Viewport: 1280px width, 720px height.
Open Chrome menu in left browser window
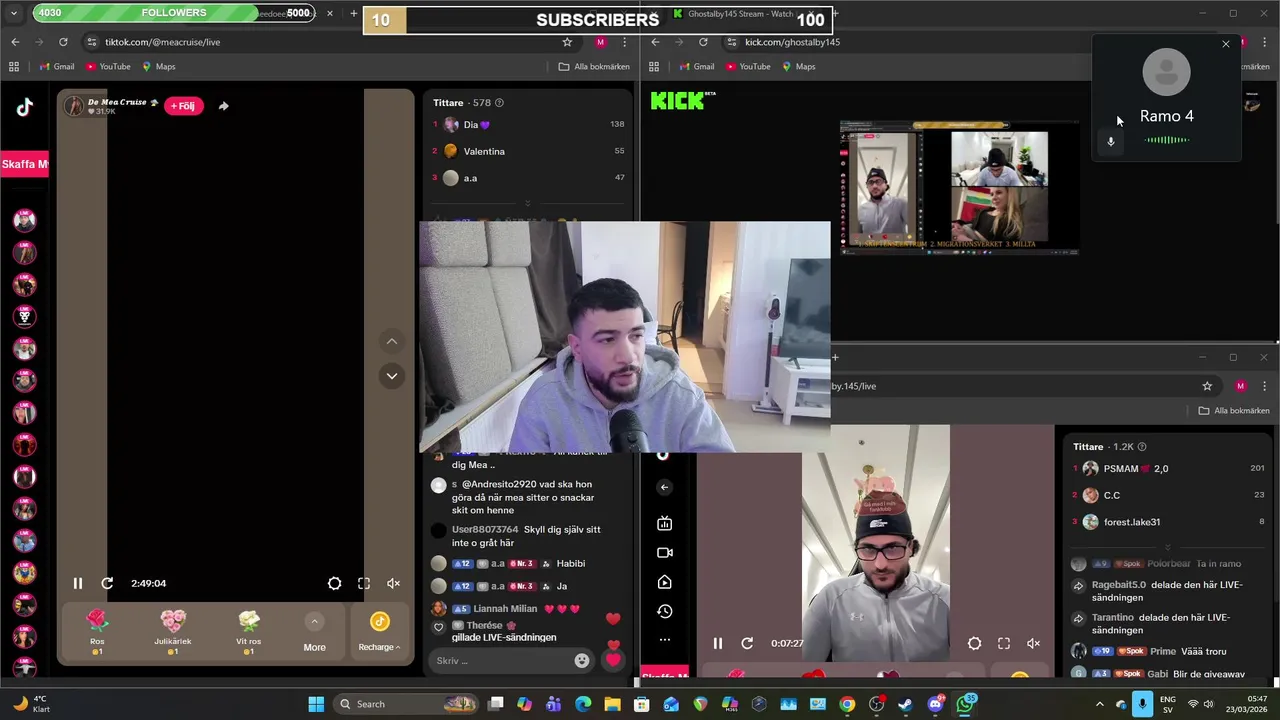click(625, 42)
